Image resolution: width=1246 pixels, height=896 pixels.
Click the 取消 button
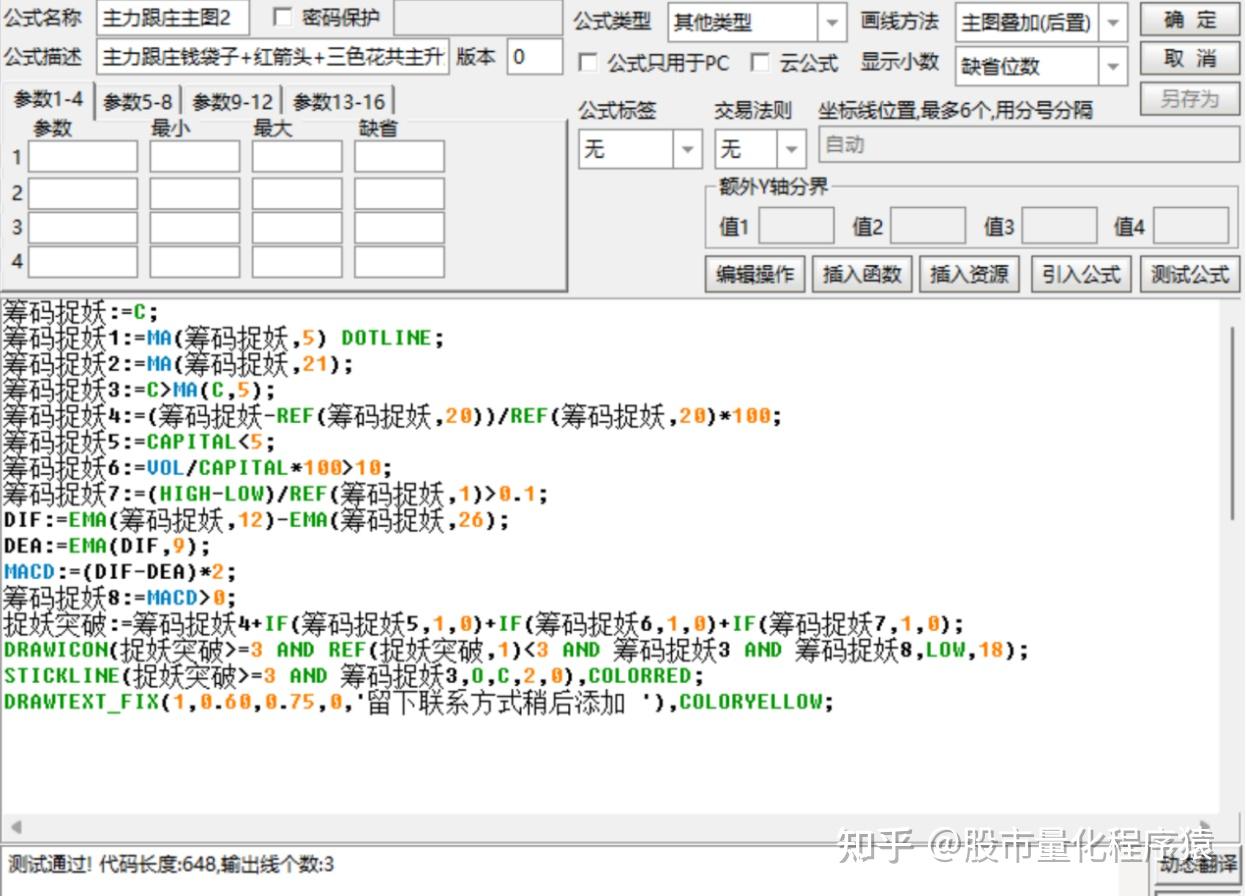coord(1190,58)
